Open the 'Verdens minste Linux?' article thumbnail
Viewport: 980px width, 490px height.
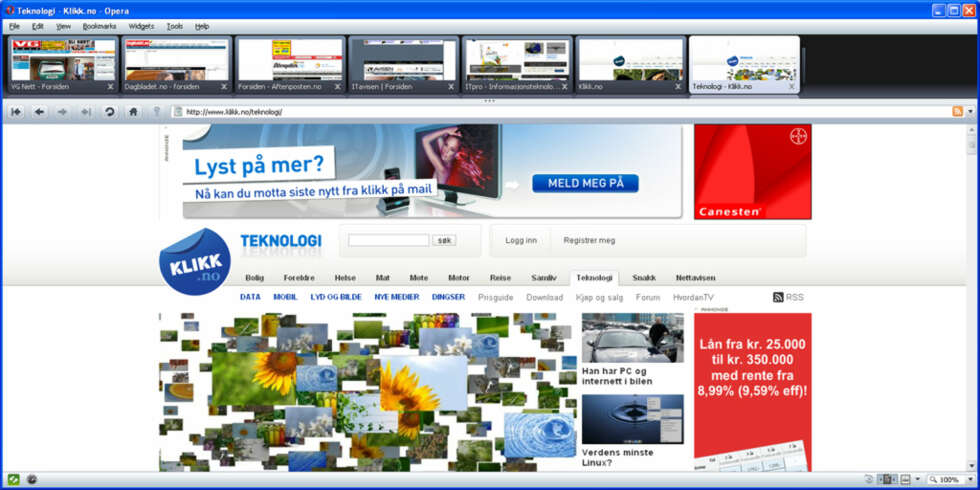coord(632,419)
